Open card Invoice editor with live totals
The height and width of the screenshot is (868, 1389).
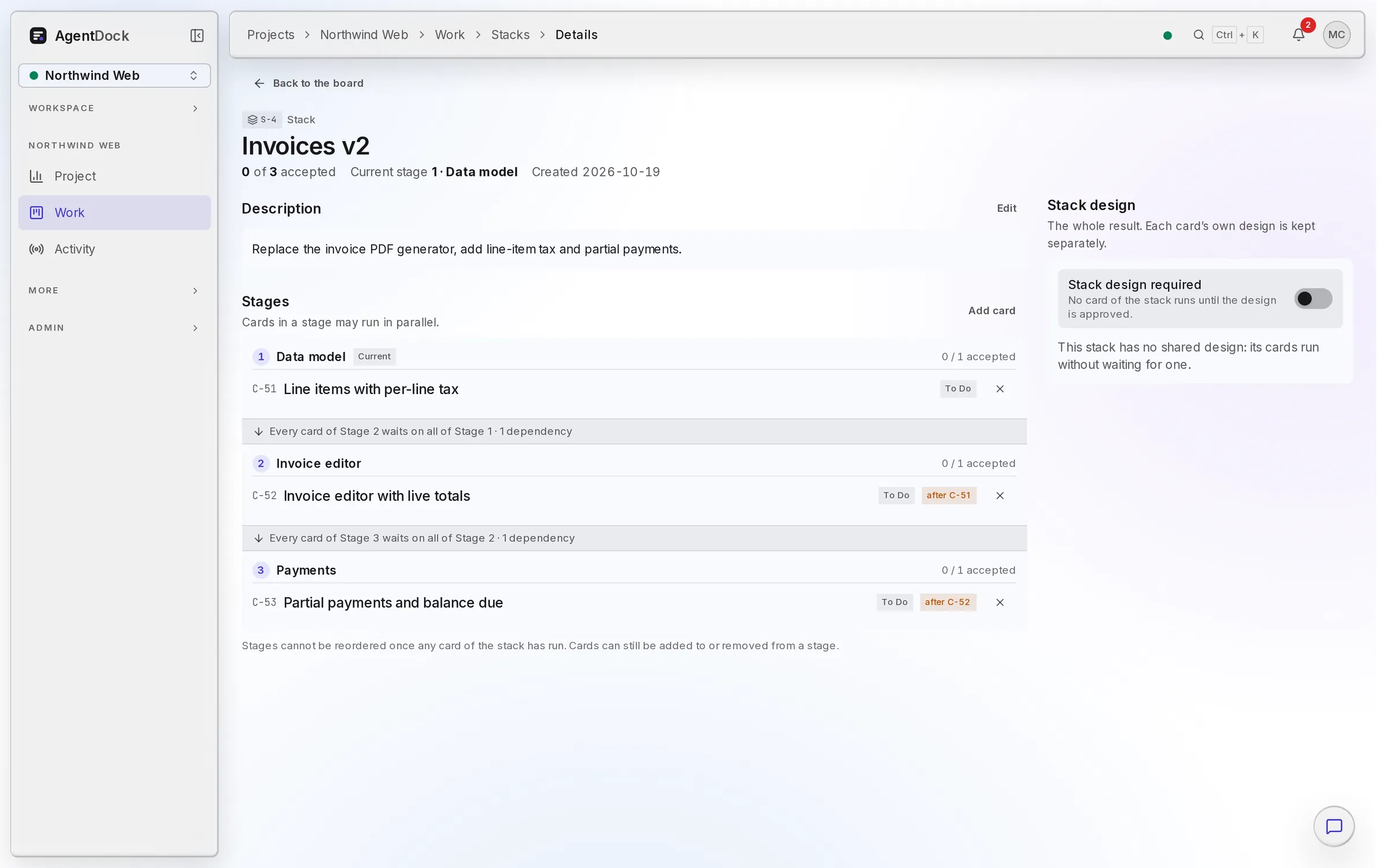coord(377,496)
